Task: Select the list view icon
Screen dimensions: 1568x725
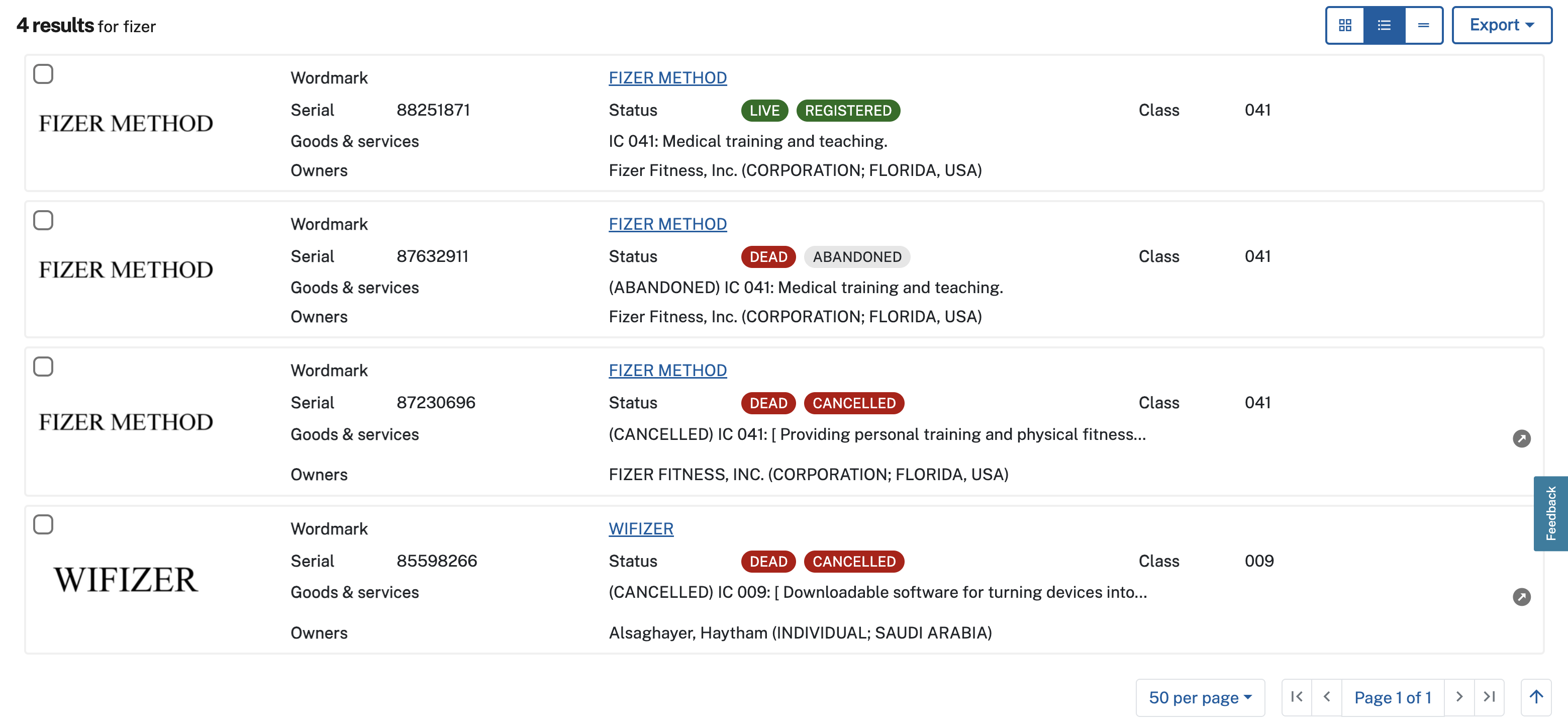Action: (1384, 25)
